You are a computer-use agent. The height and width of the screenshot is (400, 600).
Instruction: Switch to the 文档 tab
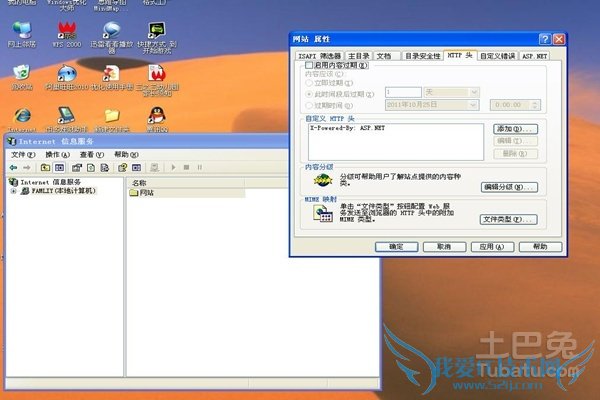click(x=384, y=56)
